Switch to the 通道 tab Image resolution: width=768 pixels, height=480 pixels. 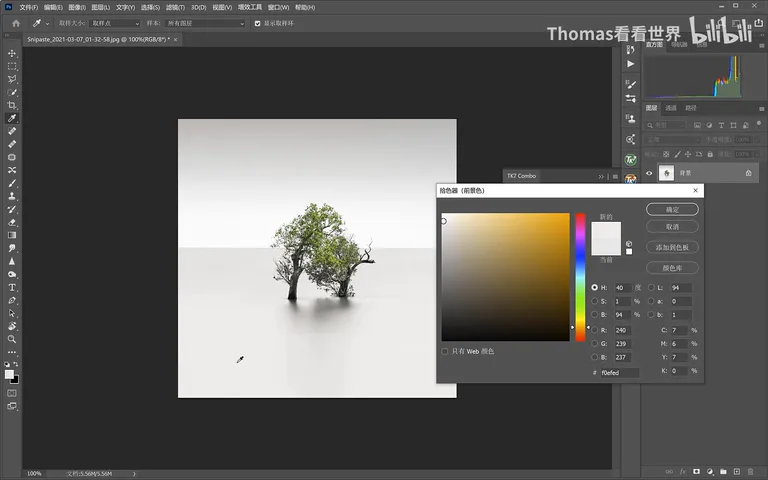tap(671, 108)
